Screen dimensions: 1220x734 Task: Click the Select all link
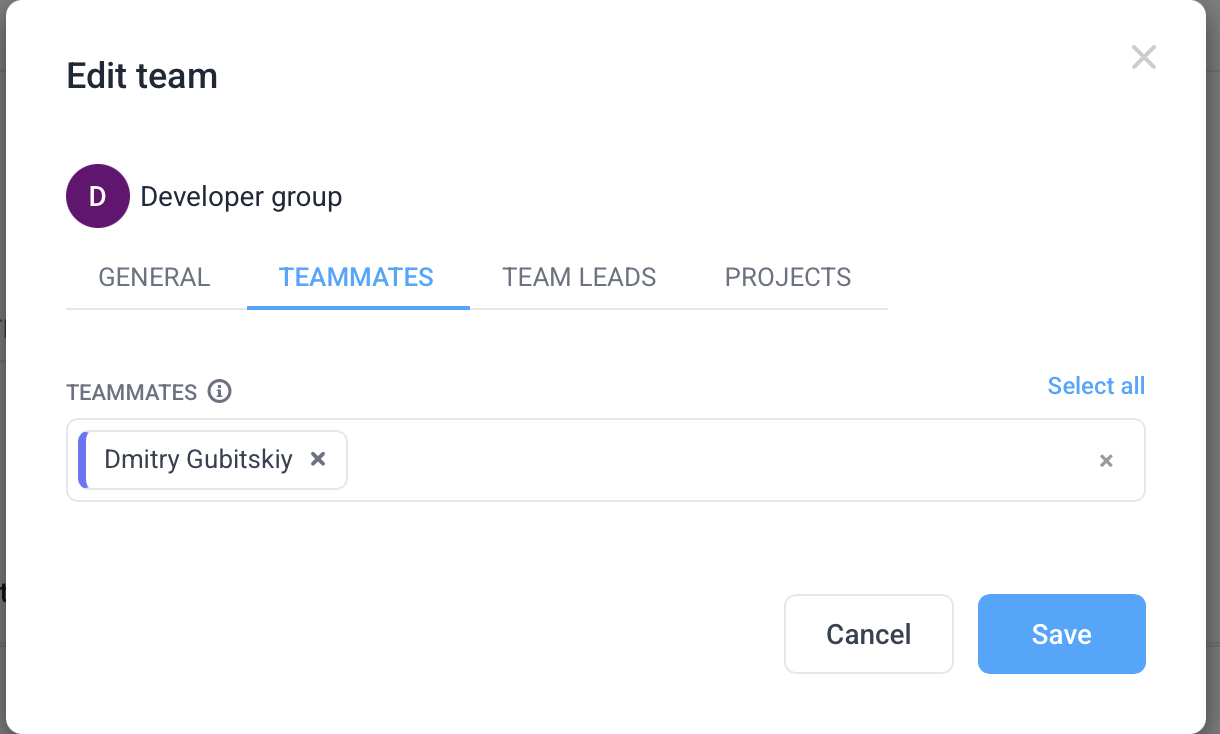[x=1096, y=386]
